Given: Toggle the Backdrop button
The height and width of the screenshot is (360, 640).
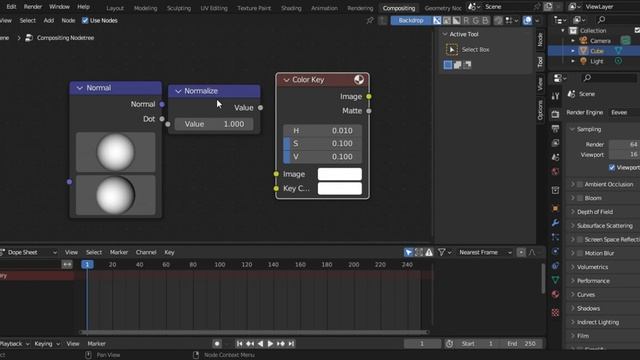Looking at the screenshot, I should (x=411, y=20).
